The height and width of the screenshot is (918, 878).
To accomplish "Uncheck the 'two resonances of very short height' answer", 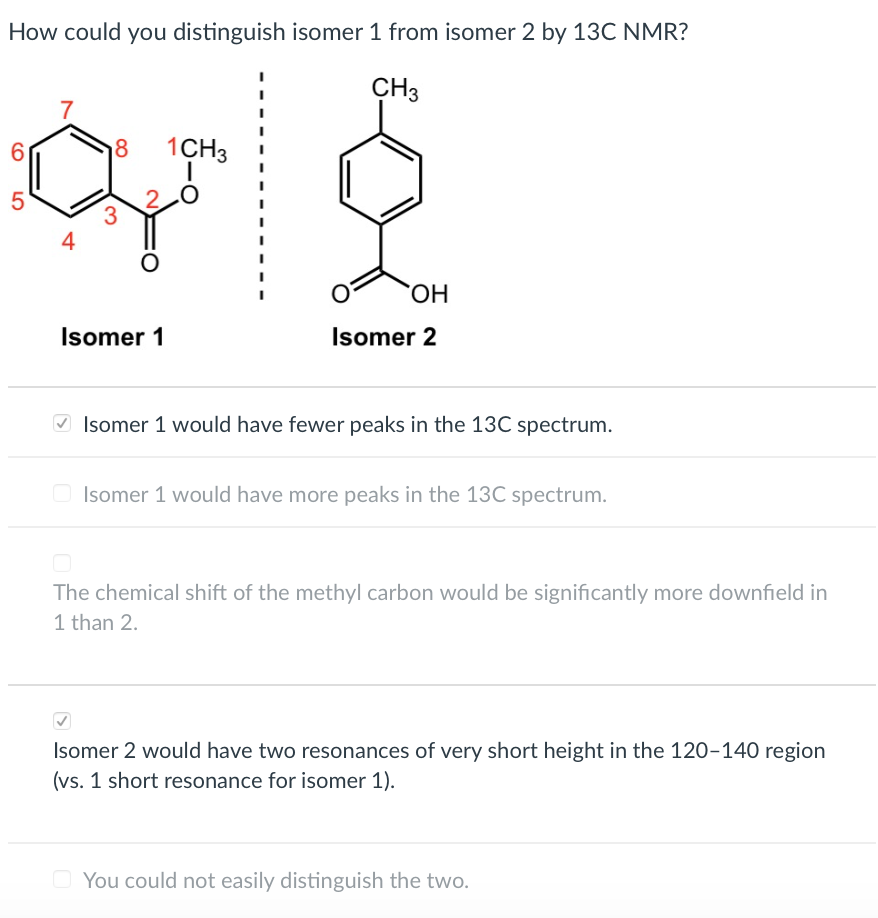I will point(62,719).
